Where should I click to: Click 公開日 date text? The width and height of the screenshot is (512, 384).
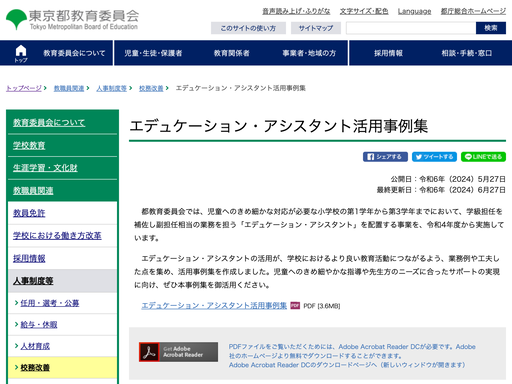pyautogui.click(x=448, y=179)
